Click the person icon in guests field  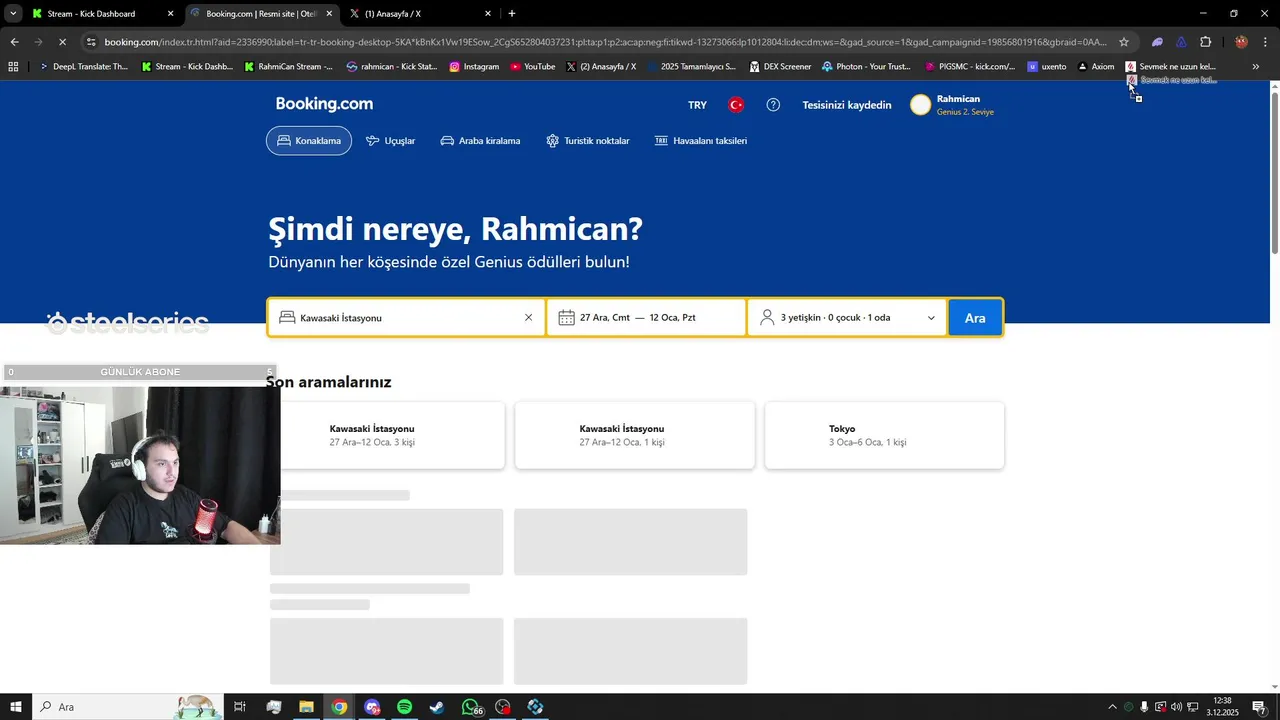click(x=767, y=318)
